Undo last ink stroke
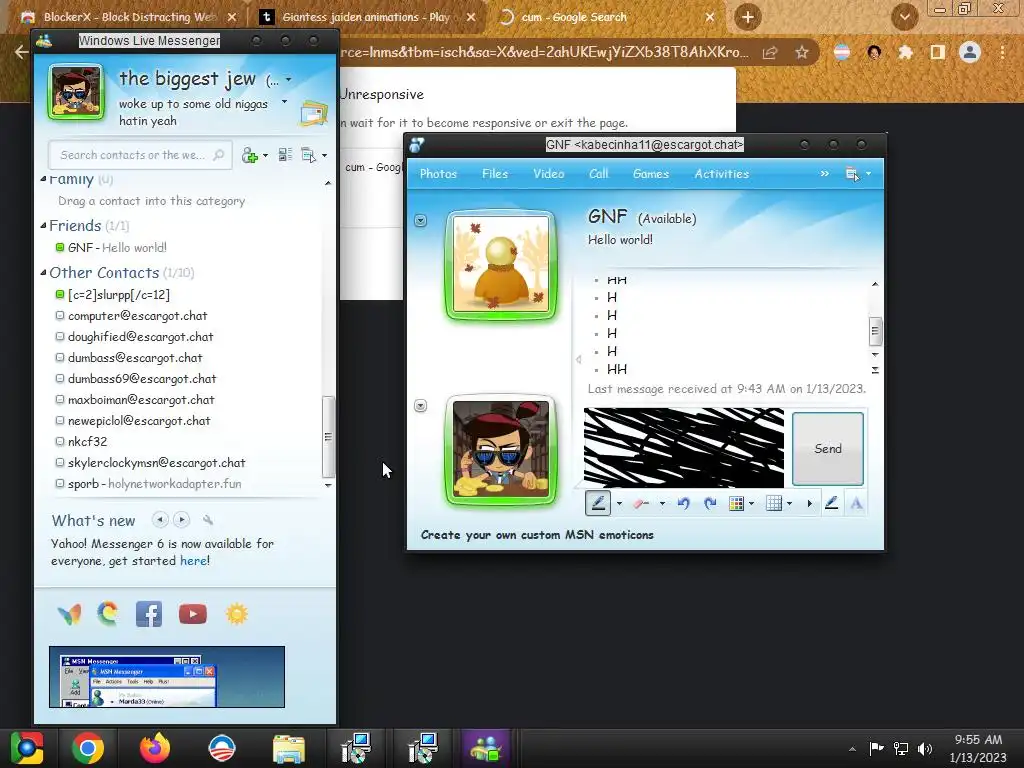 pyautogui.click(x=683, y=503)
